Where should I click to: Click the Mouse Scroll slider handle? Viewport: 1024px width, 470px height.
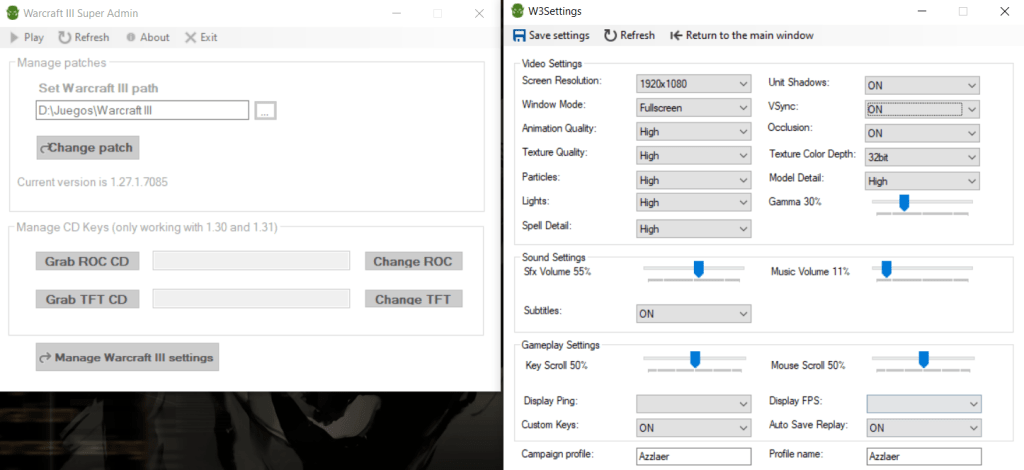(x=923, y=359)
